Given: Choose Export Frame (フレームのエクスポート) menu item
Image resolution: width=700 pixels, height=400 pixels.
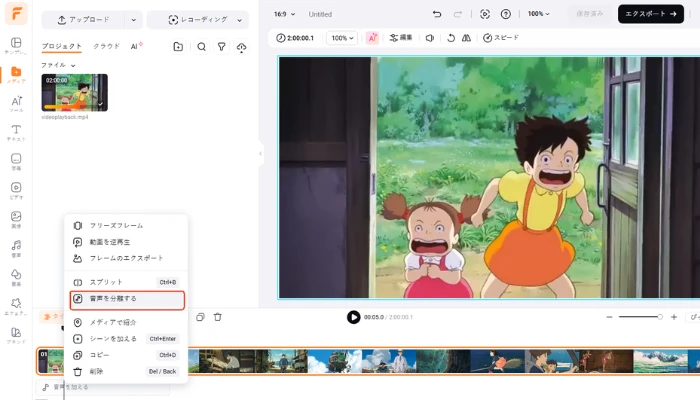Looking at the screenshot, I should 126,258.
